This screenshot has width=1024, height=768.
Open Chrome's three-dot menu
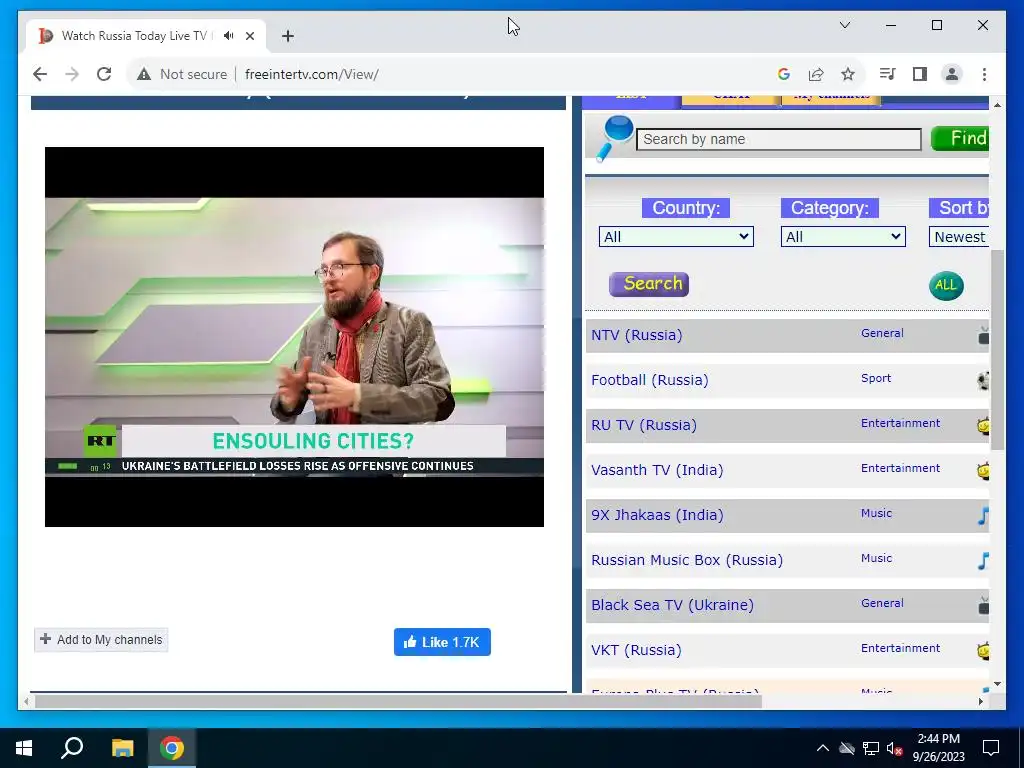pos(984,74)
